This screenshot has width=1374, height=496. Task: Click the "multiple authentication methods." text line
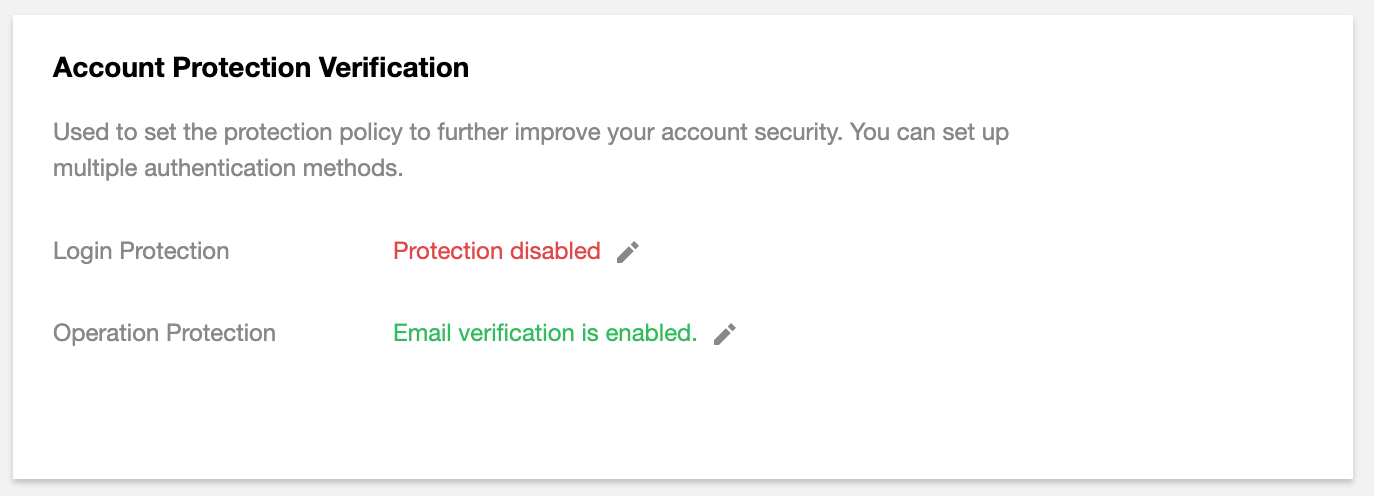[x=227, y=168]
